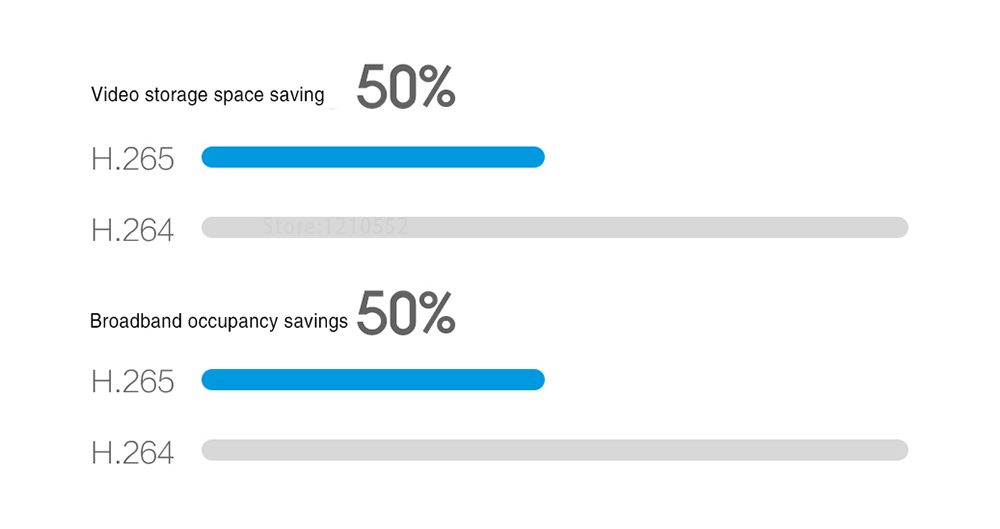Click the H.265 label in storage section
This screenshot has height=529, width=1000.
[132, 159]
